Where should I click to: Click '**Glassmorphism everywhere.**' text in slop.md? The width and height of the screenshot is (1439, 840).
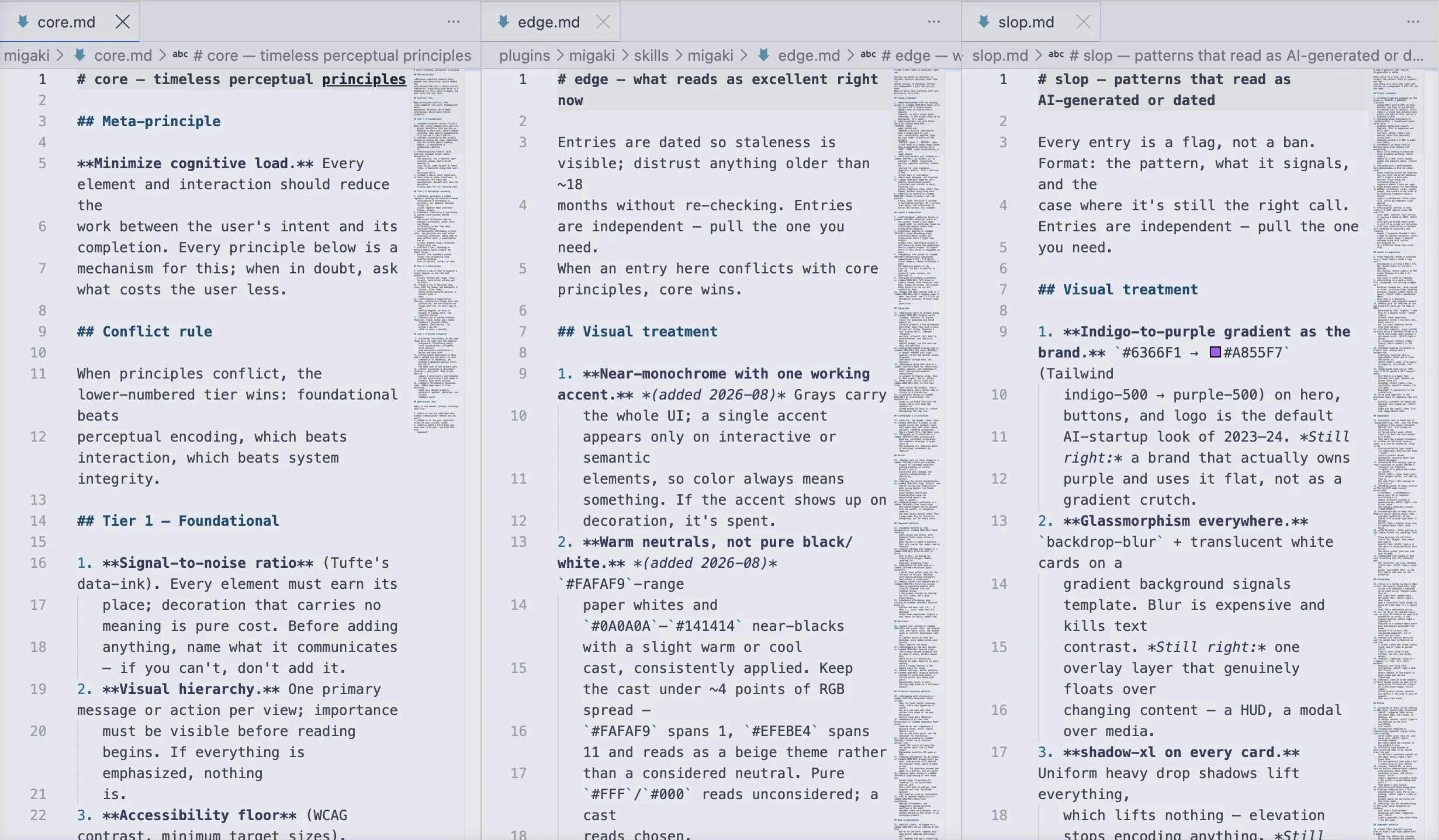pos(1185,520)
